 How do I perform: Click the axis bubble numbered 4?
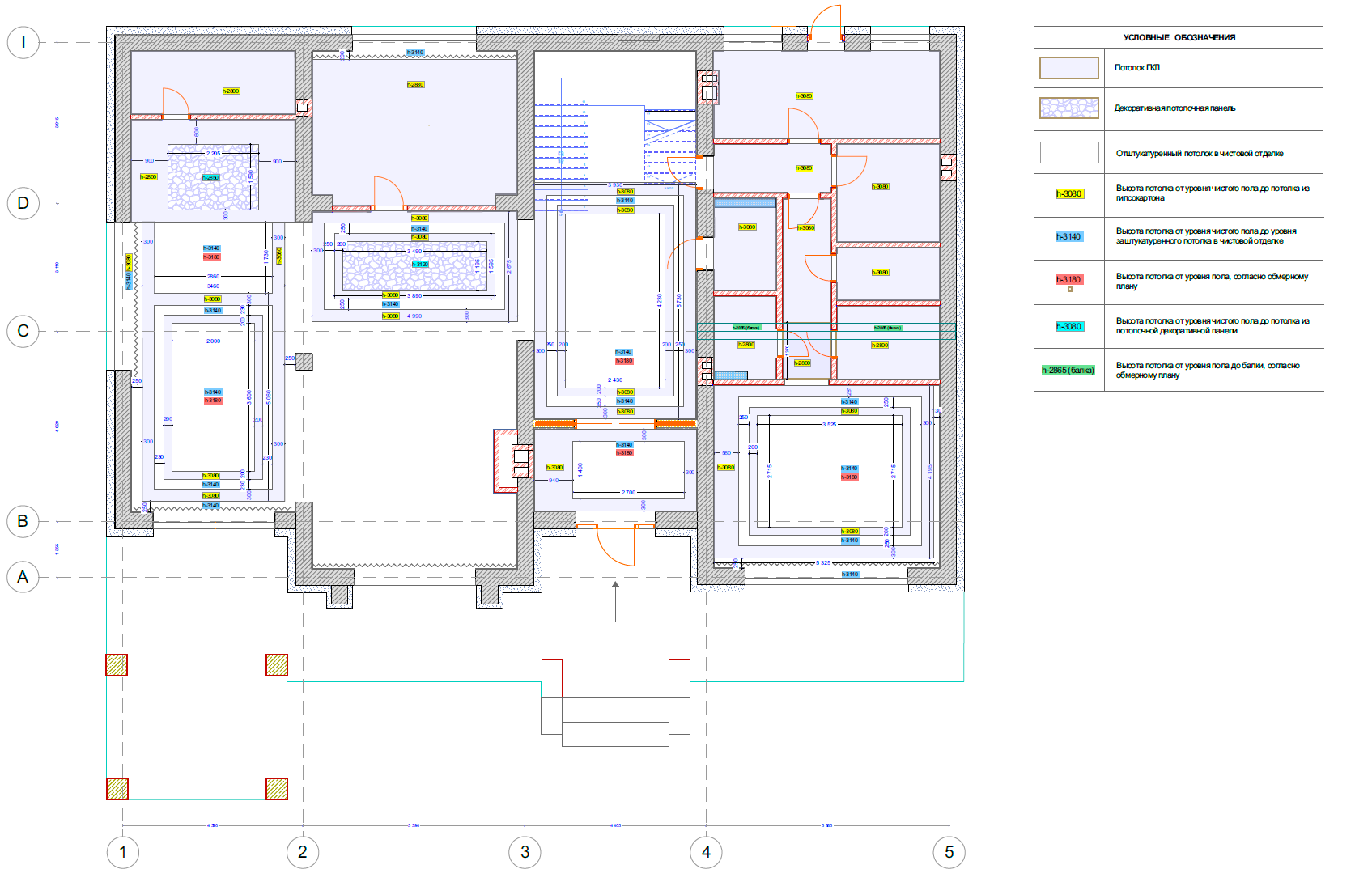coord(706,852)
